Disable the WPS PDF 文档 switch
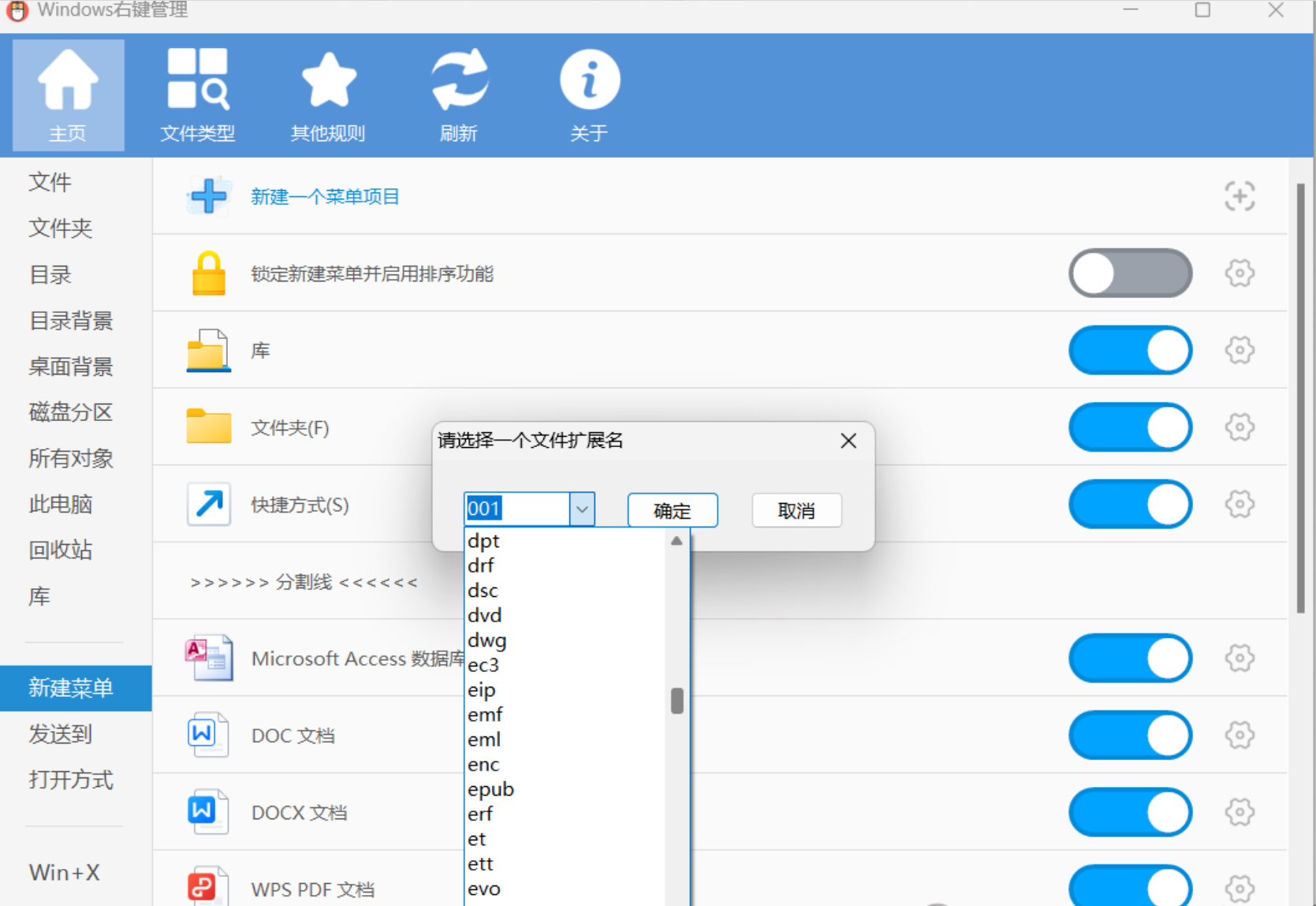The width and height of the screenshot is (1316, 906). click(1130, 885)
